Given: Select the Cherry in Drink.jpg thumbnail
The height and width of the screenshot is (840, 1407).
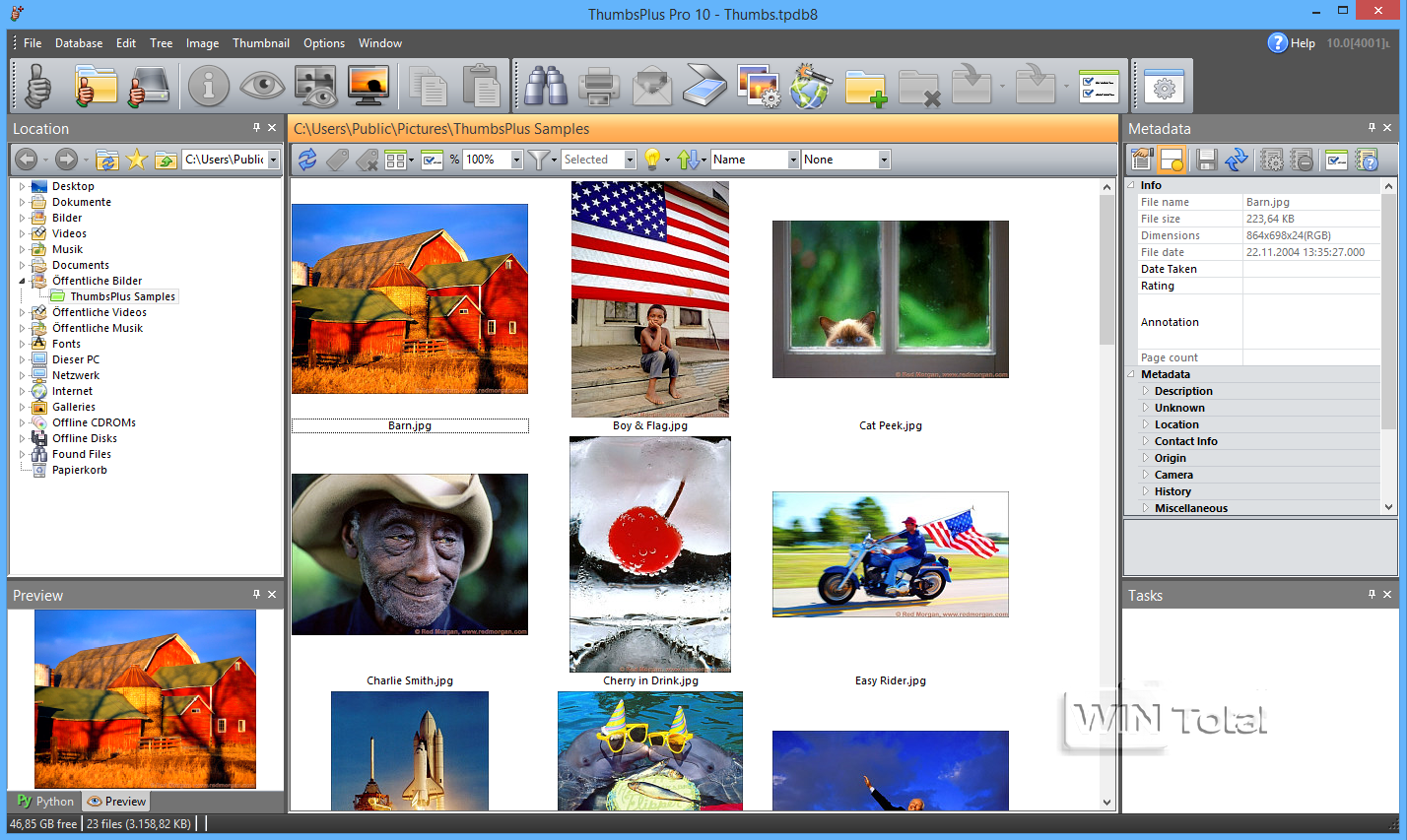Looking at the screenshot, I should (650, 554).
